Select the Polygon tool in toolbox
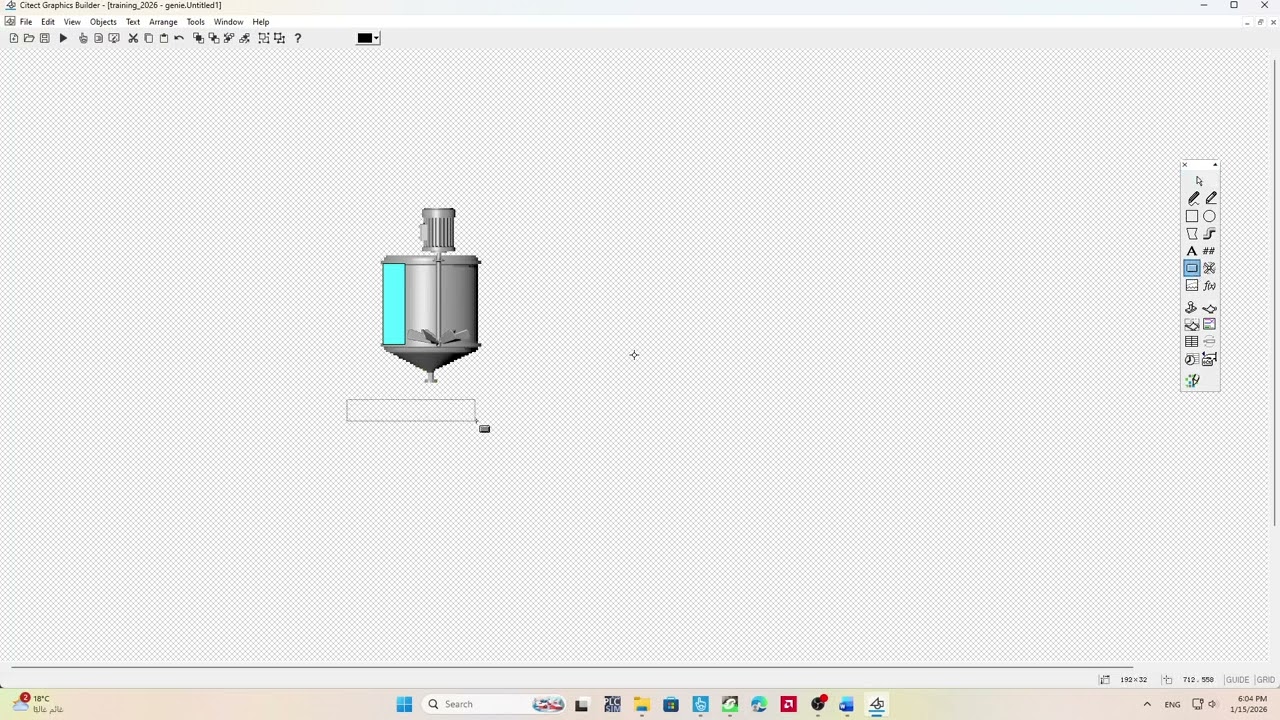The width and height of the screenshot is (1280, 720). click(x=1192, y=233)
